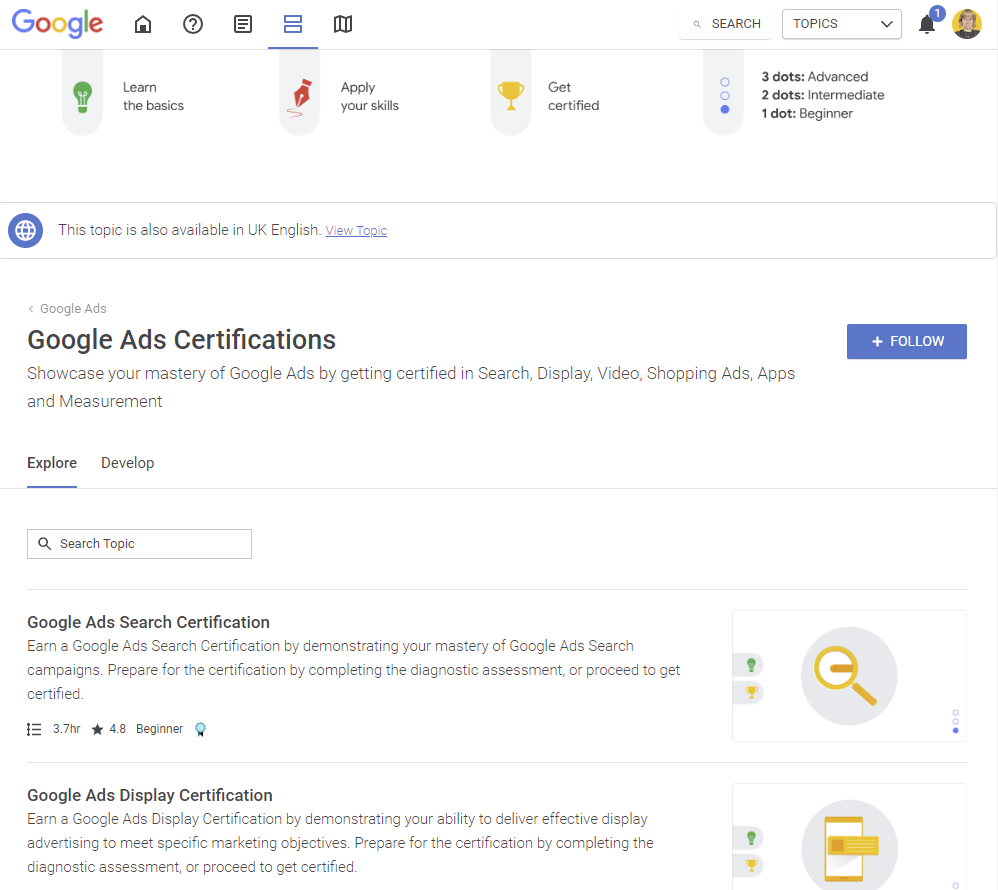This screenshot has width=998, height=890.
Task: Select the Explore tab
Action: click(x=52, y=463)
